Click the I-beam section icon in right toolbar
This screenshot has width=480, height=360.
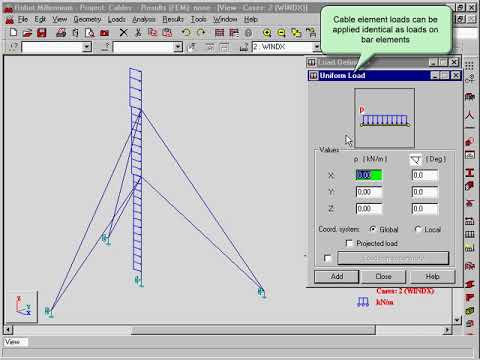[x=469, y=173]
